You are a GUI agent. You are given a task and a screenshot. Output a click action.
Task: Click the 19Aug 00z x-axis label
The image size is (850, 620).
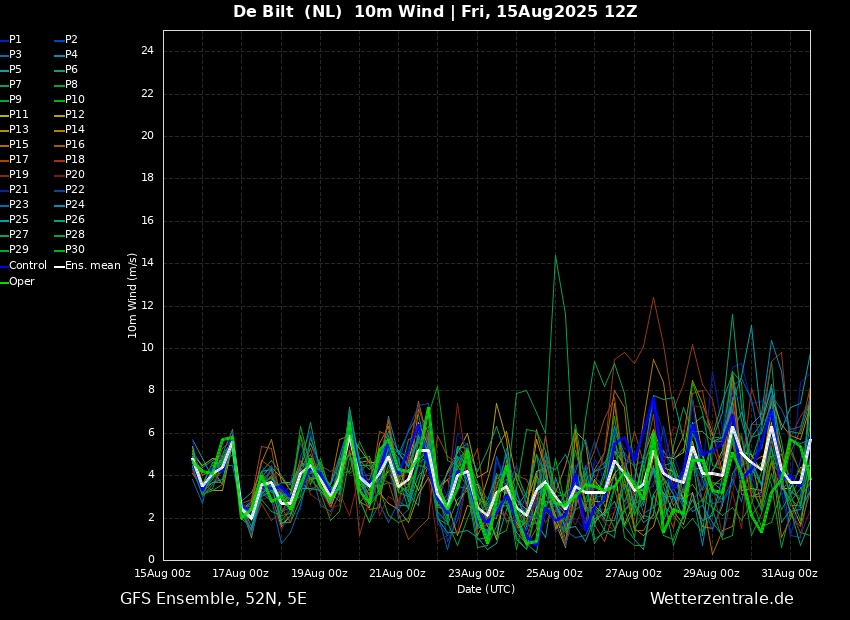click(319, 574)
